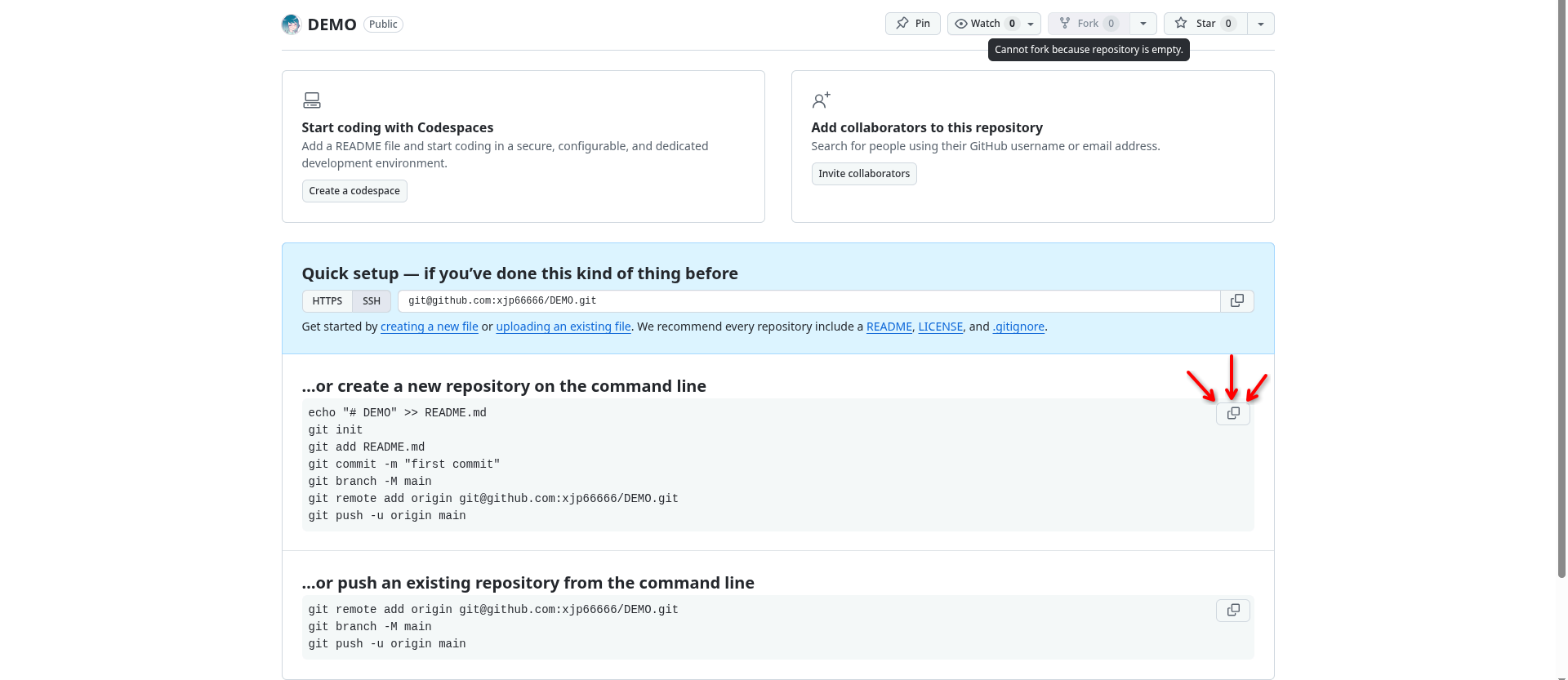Screen dimensions: 1568x680
Task: Click the 'git push -u origin main' line in new repository block
Action: [x=387, y=516]
